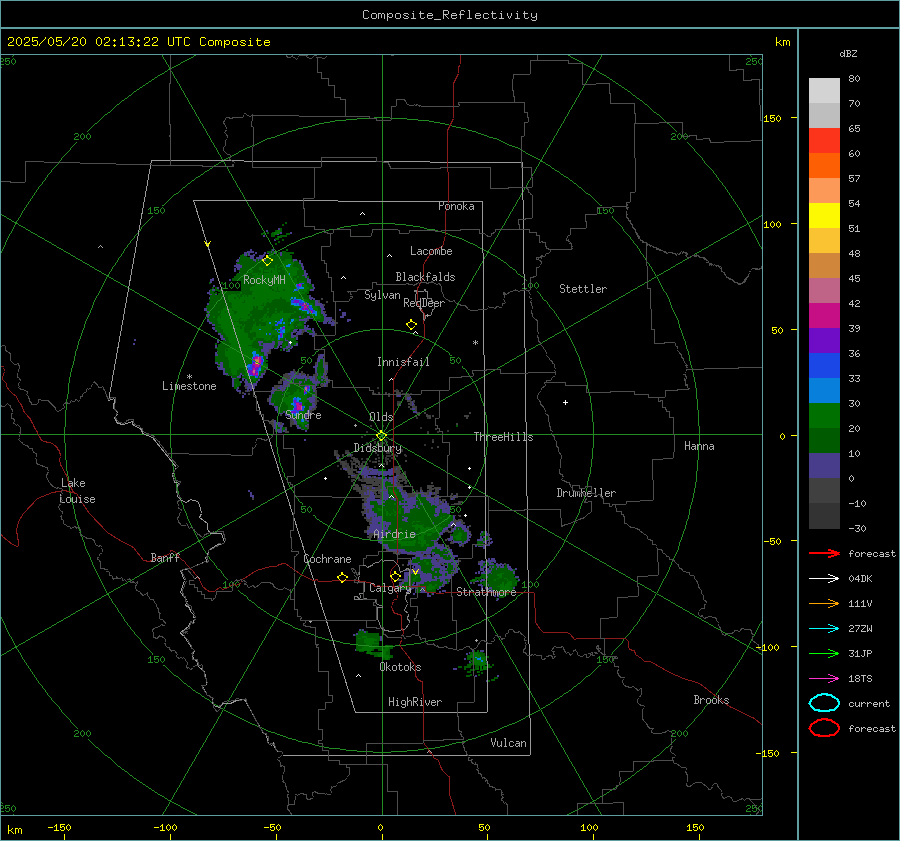Click yellow diamond marker below Cochrane
Screen dimensions: 900x841
342,578
